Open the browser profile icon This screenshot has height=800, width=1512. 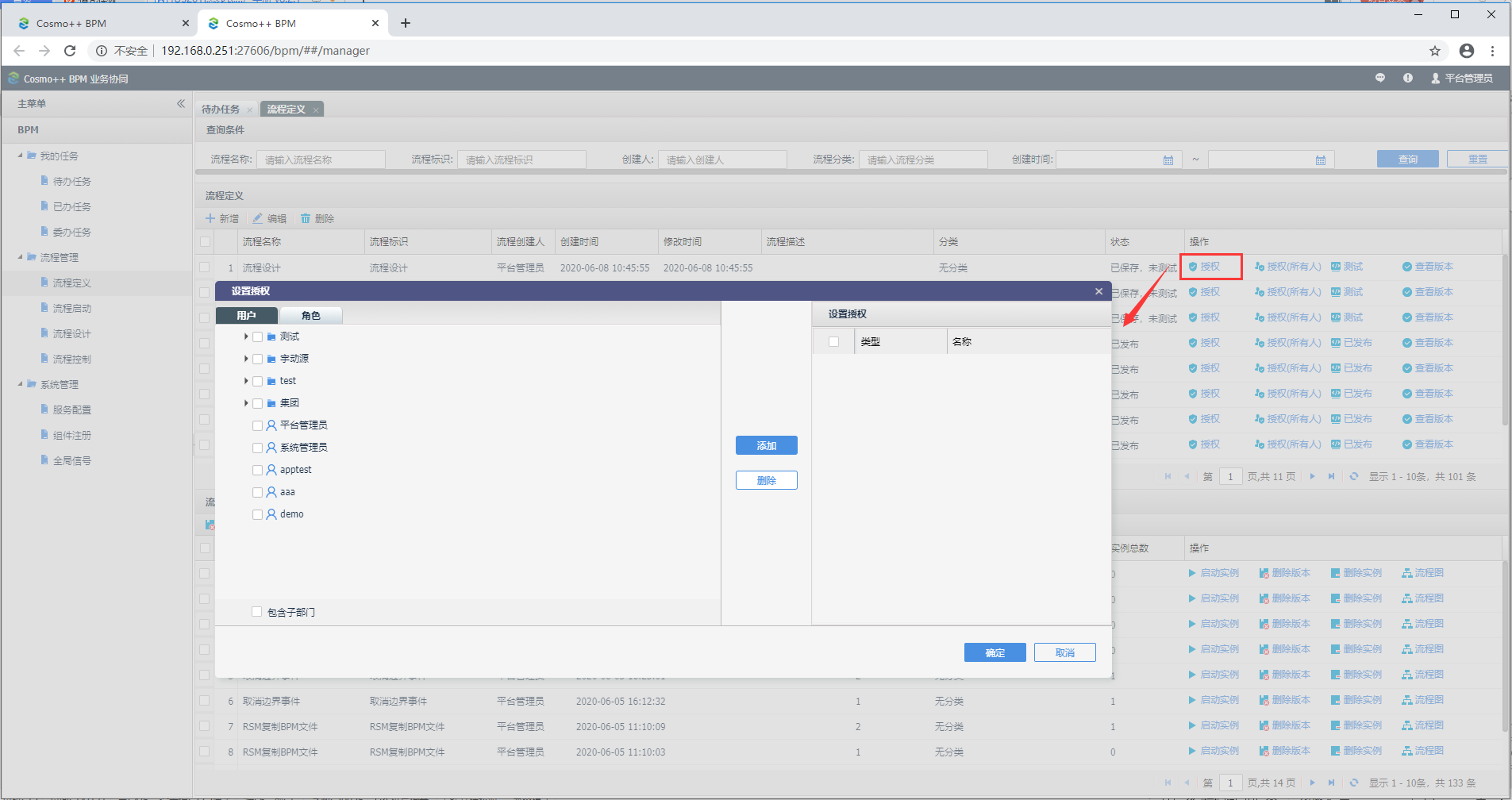(x=1467, y=51)
